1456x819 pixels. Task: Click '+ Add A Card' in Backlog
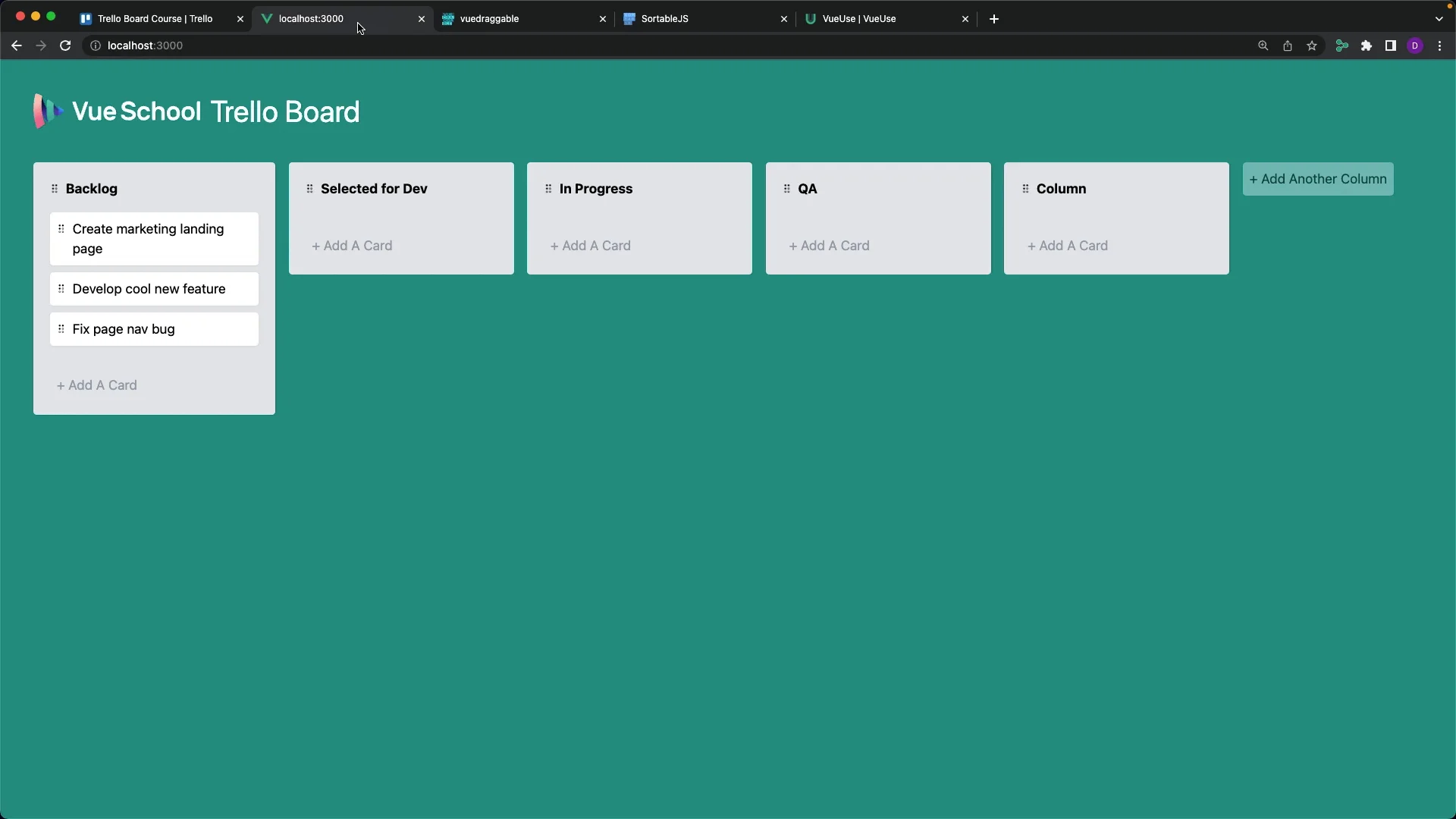pos(97,385)
